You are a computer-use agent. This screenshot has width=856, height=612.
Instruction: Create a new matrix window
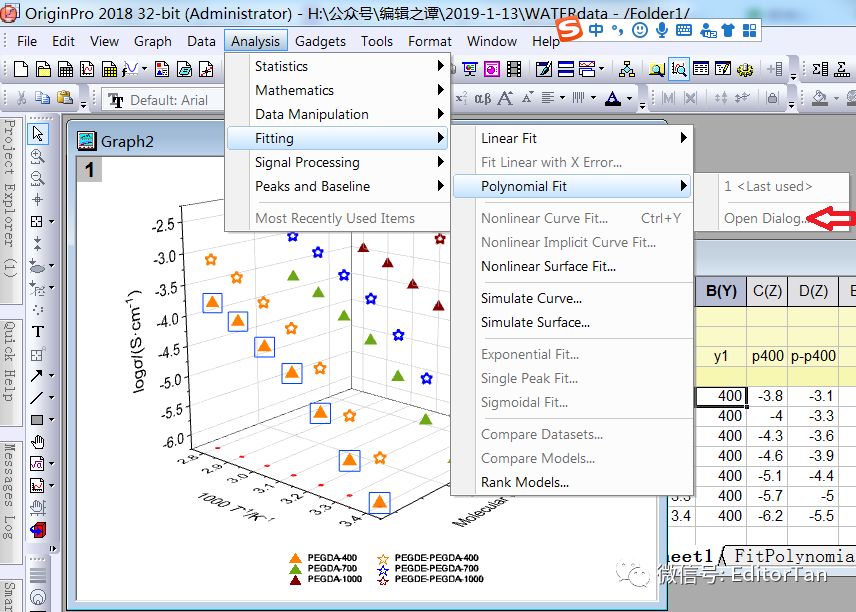tap(109, 69)
